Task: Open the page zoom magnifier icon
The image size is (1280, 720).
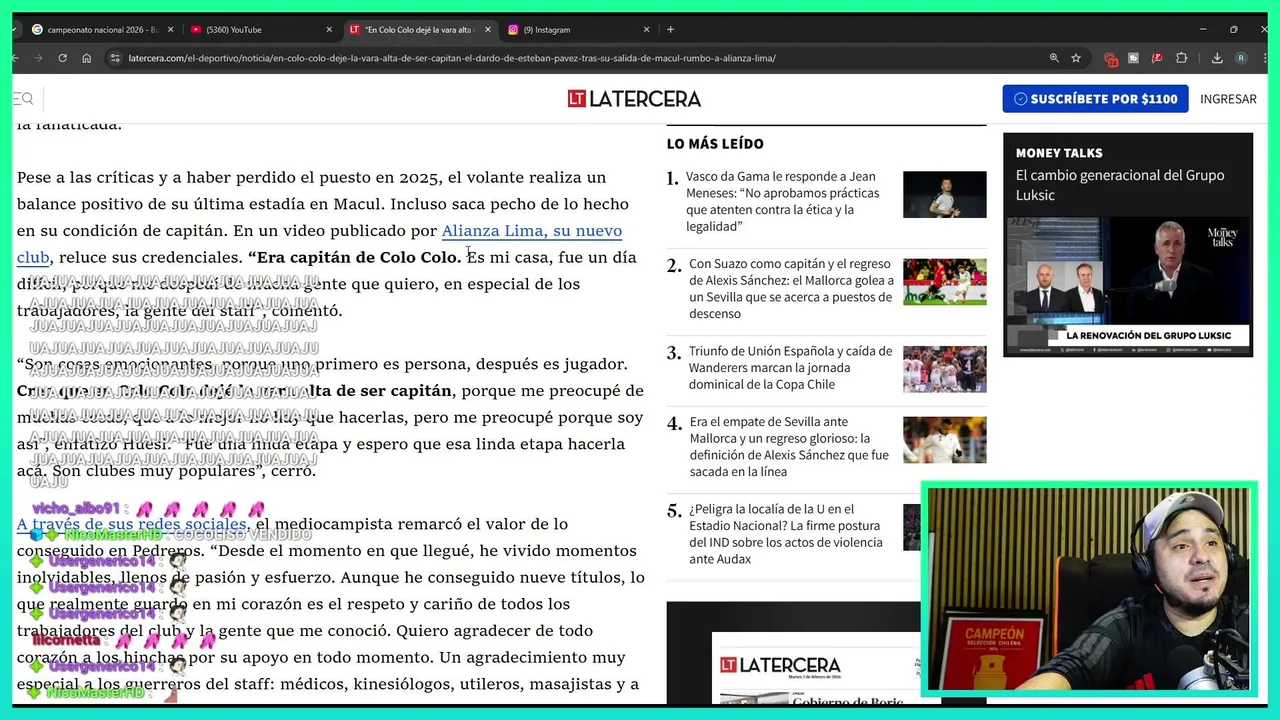Action: coord(1054,58)
